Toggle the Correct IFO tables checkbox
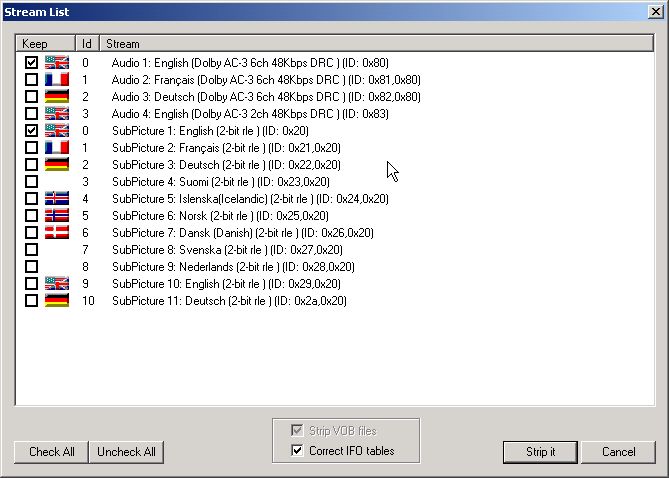This screenshot has height=478, width=669. pyautogui.click(x=297, y=450)
